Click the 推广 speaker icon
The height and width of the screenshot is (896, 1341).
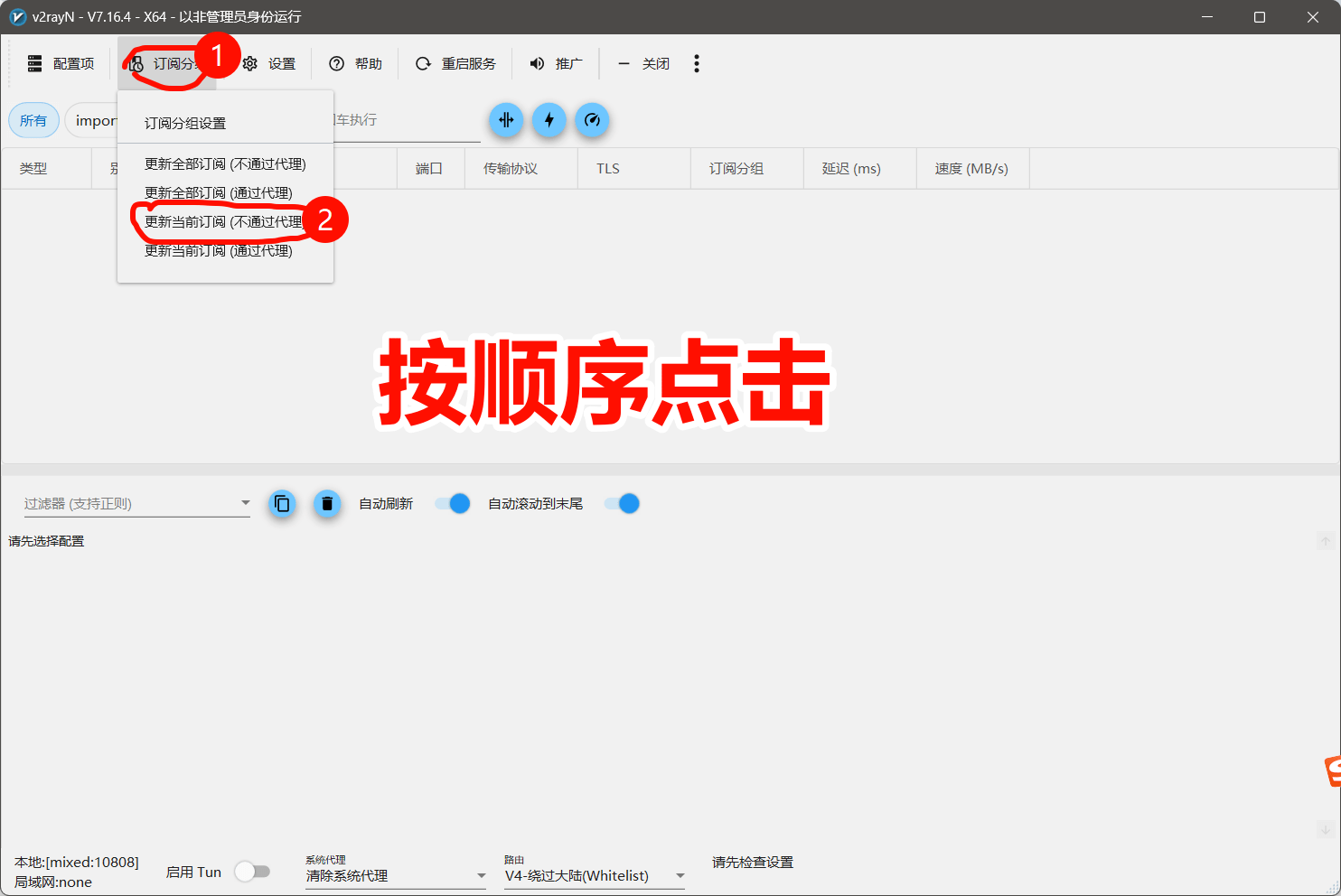click(537, 63)
